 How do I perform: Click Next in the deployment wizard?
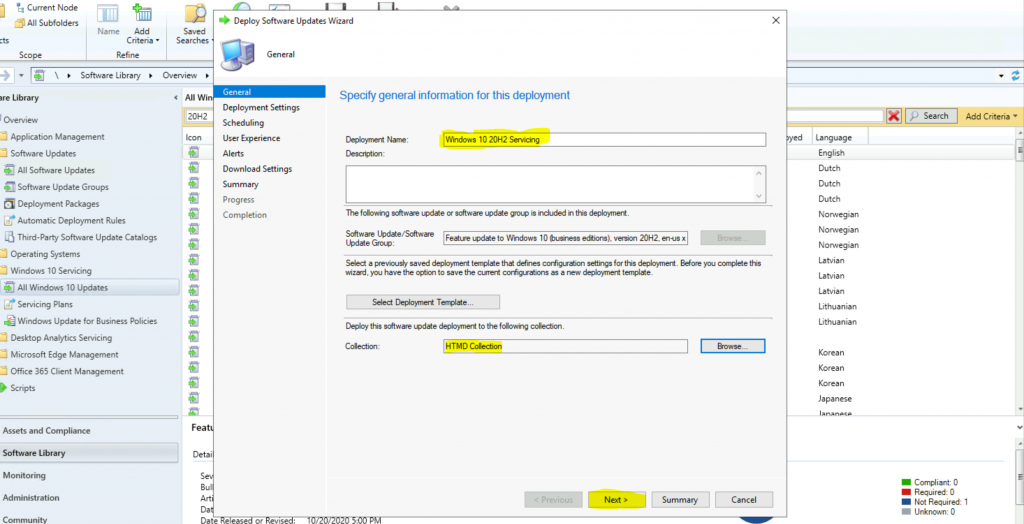point(616,499)
